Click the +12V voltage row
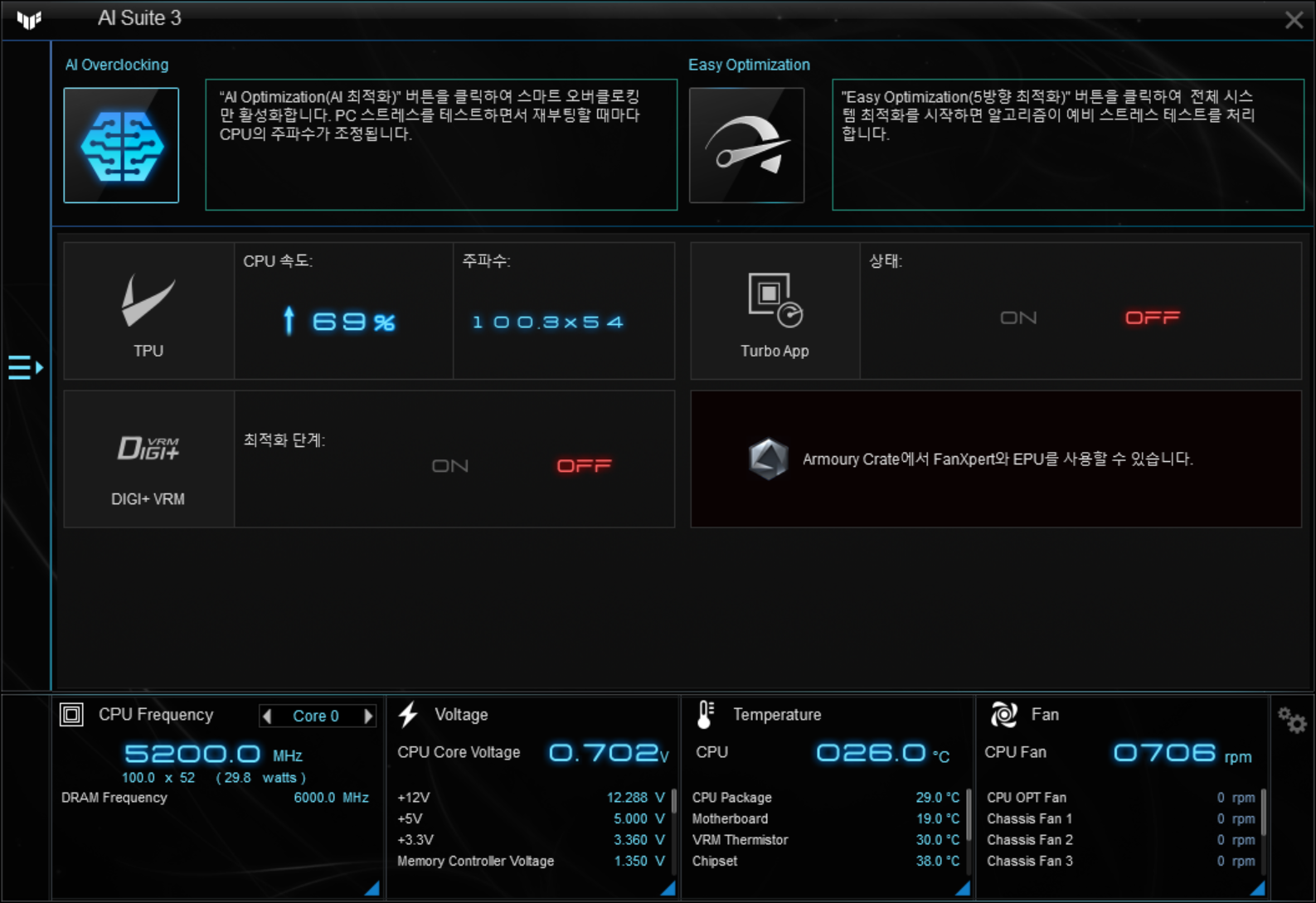 [531, 798]
